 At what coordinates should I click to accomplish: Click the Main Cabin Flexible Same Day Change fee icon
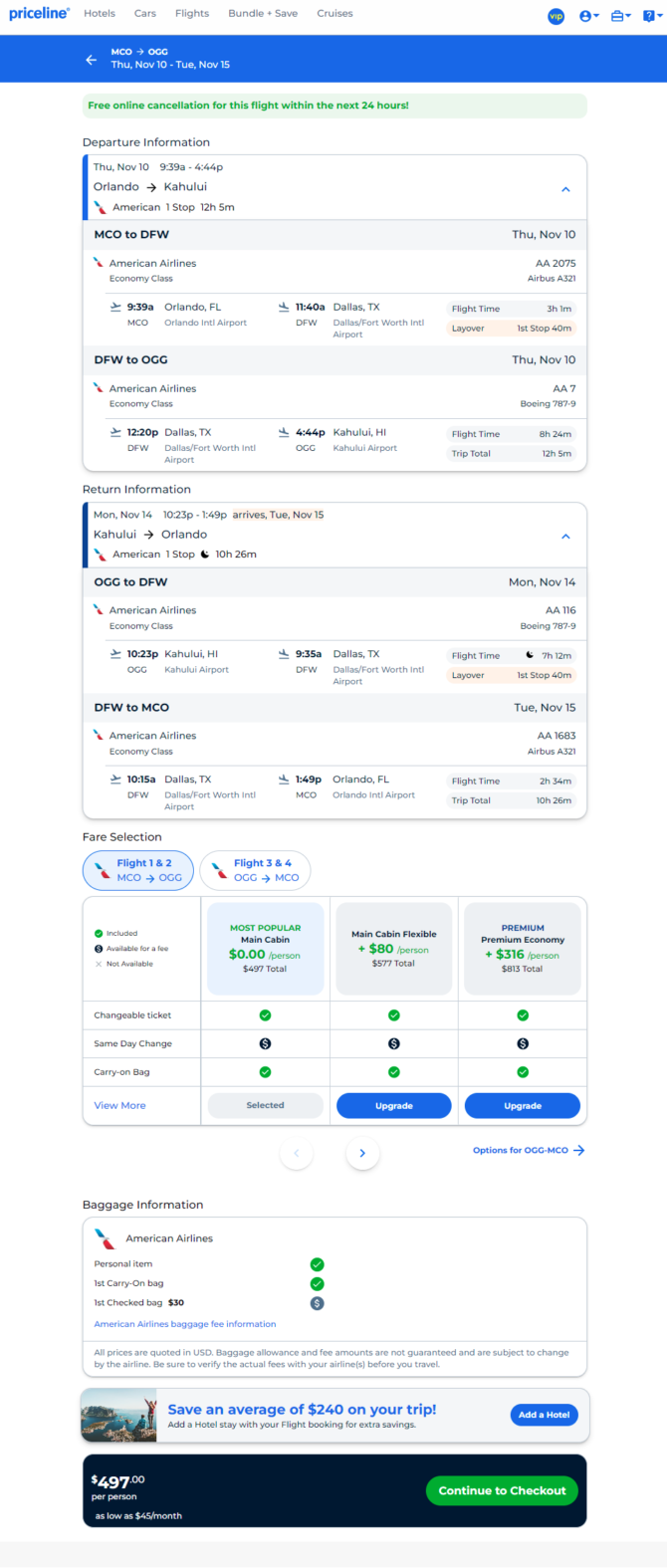coord(393,1043)
